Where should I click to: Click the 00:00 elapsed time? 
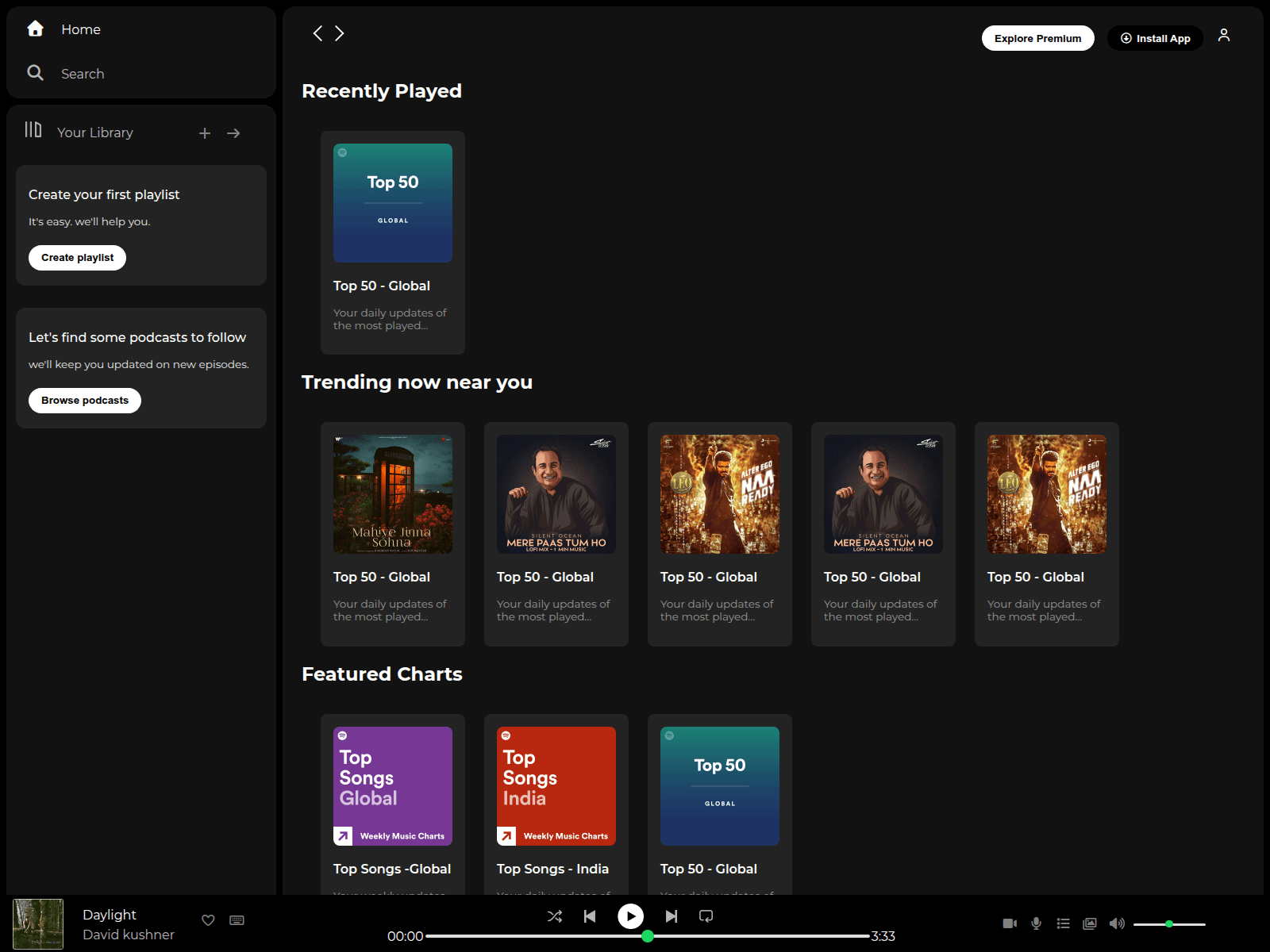pyautogui.click(x=405, y=936)
